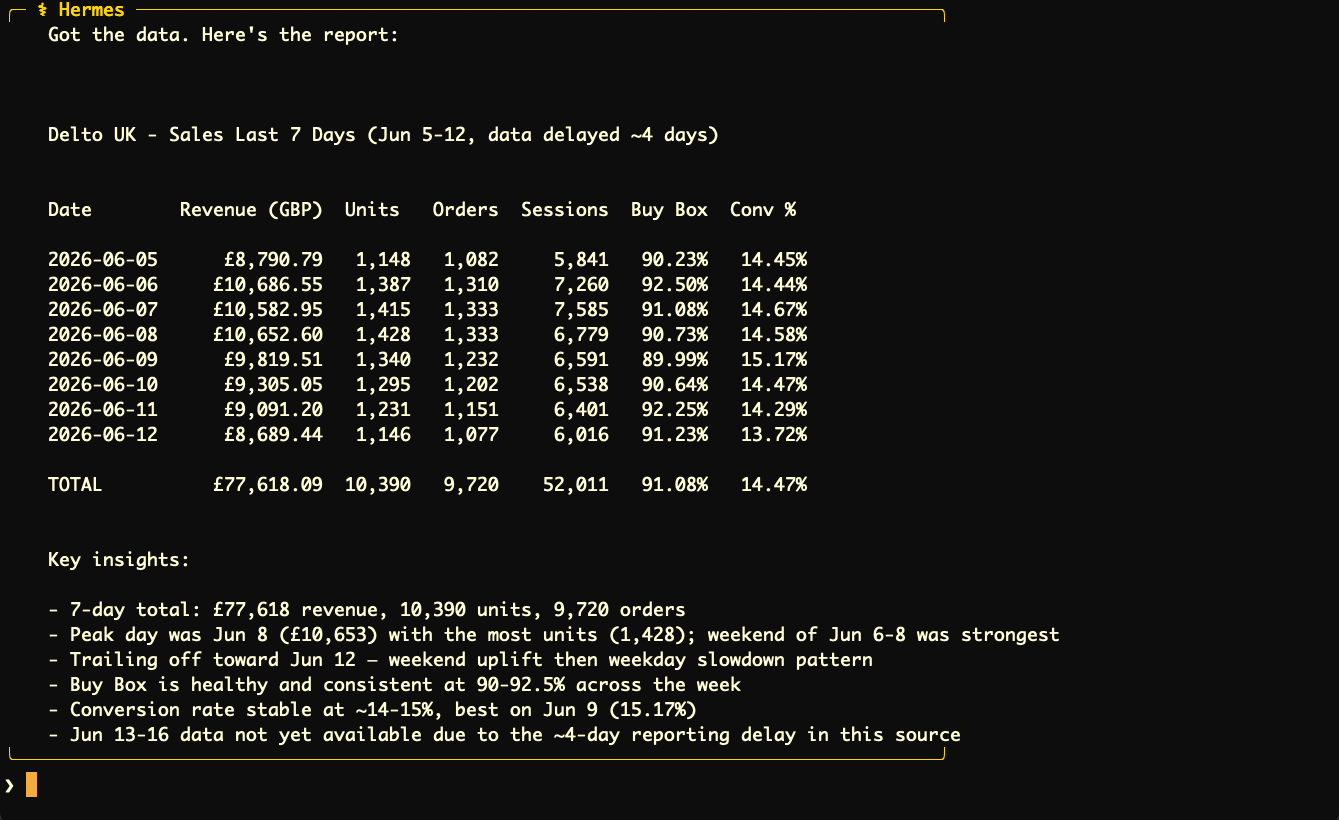This screenshot has height=820, width=1339.
Task: Click the Revenue (GBP) column header
Action: 251,210
